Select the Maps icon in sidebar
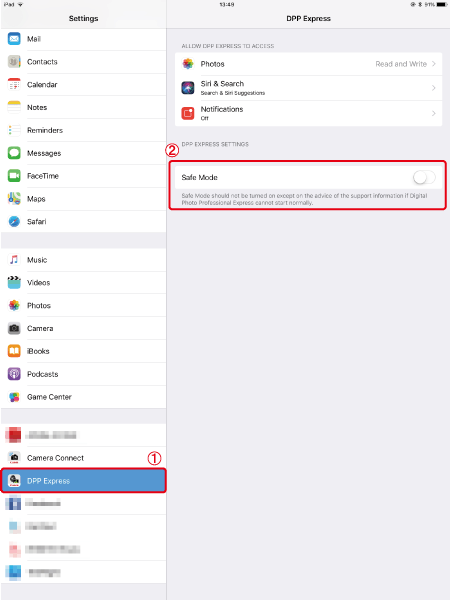The image size is (450, 600). (14, 199)
